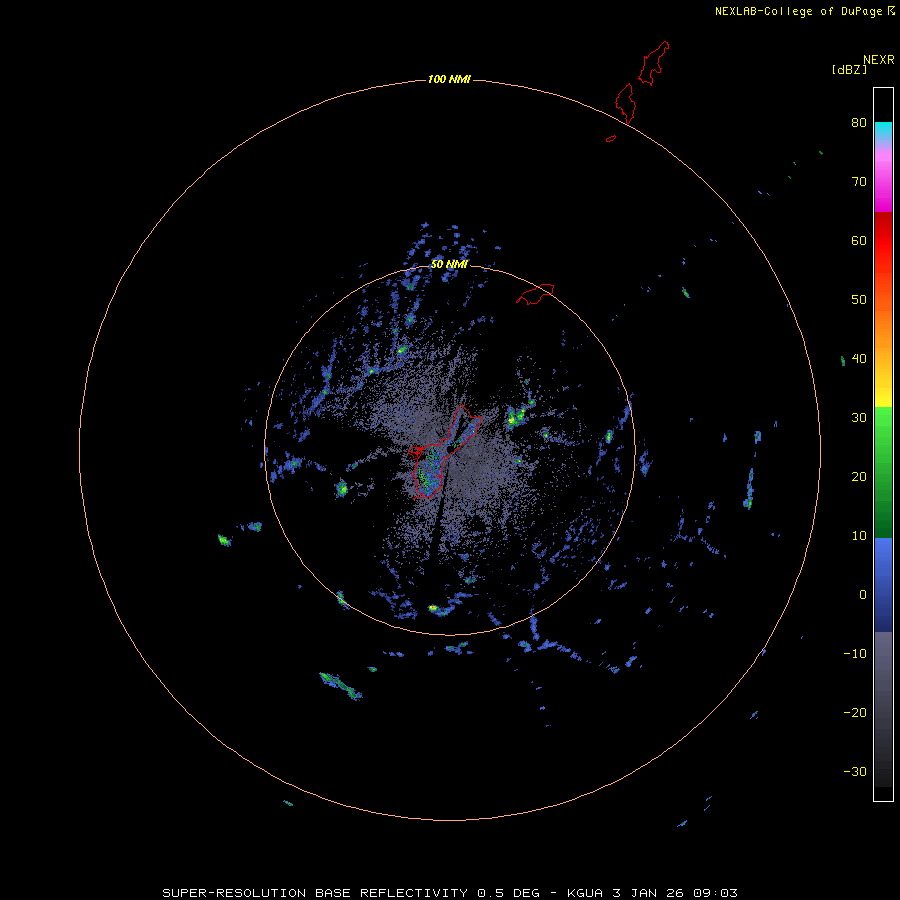Click the [dBZ] units label

[849, 70]
